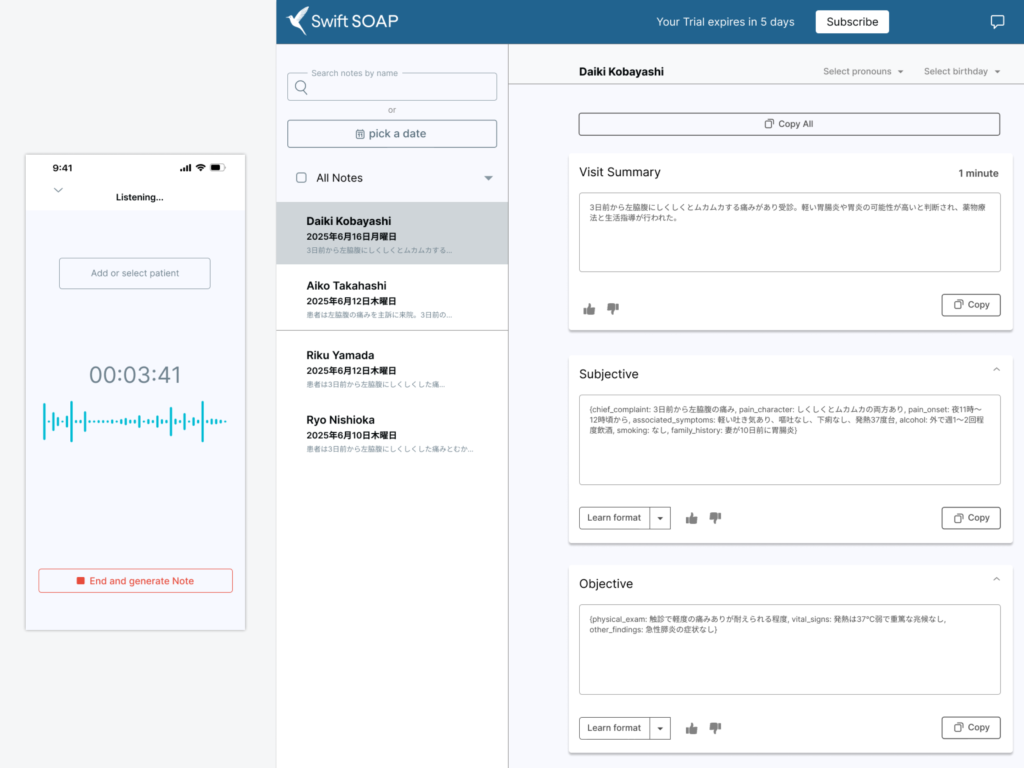This screenshot has width=1024, height=768.
Task: Thumbs down the Visit Summary section
Action: point(613,309)
